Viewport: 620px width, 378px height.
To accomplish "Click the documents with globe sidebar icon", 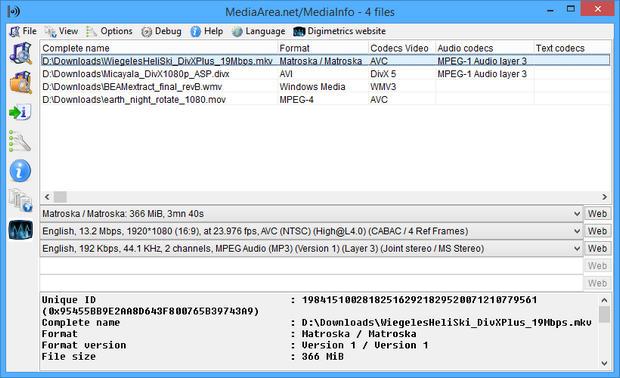I will point(20,200).
